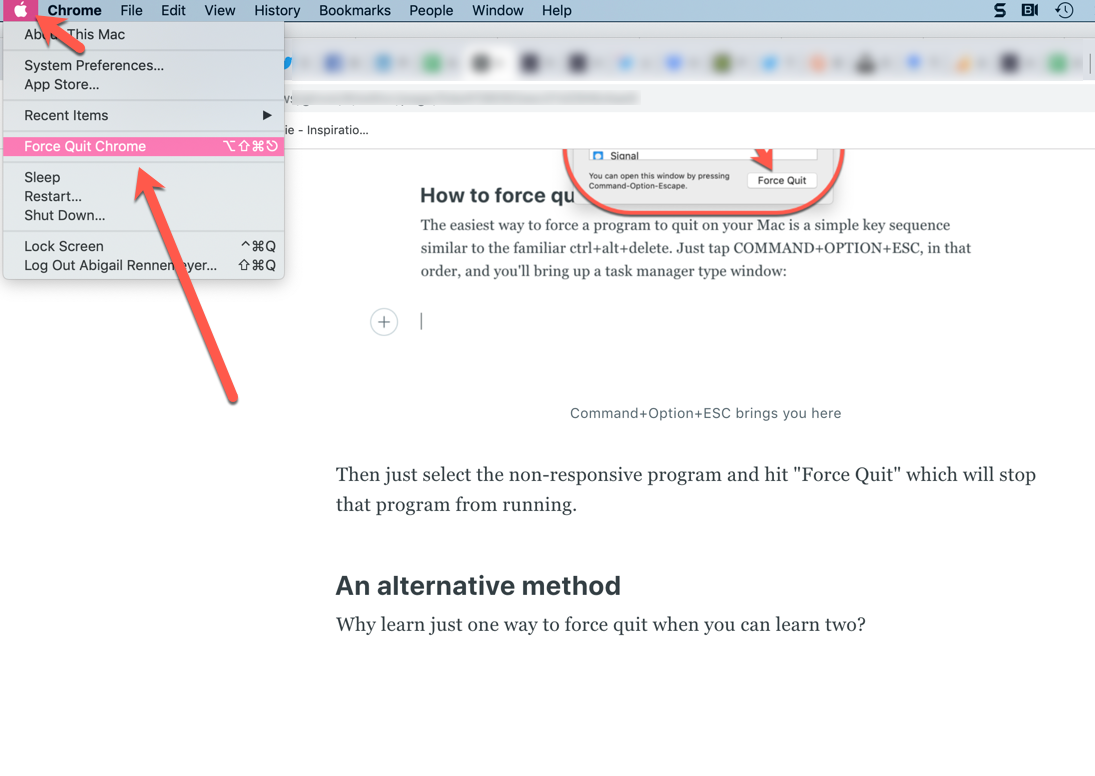Select Log Out Abigail menu entry

(143, 265)
